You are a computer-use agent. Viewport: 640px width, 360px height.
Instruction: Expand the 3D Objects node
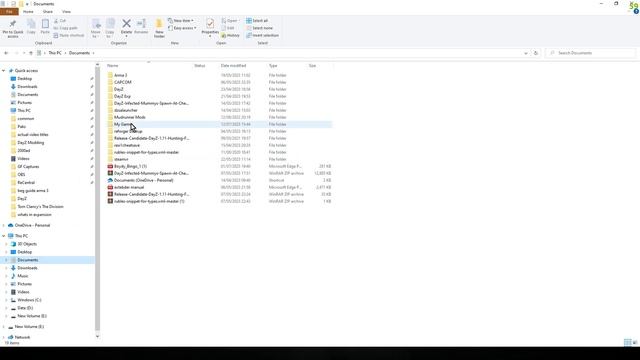point(7,244)
